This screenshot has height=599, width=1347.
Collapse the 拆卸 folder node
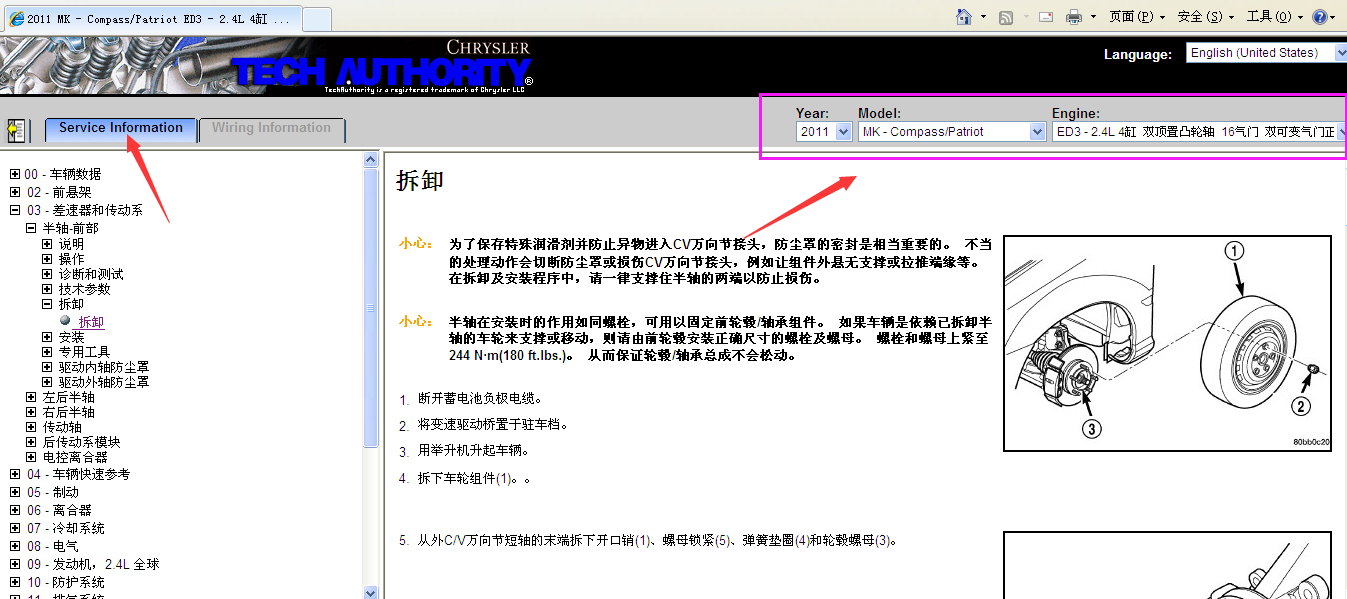[x=47, y=304]
